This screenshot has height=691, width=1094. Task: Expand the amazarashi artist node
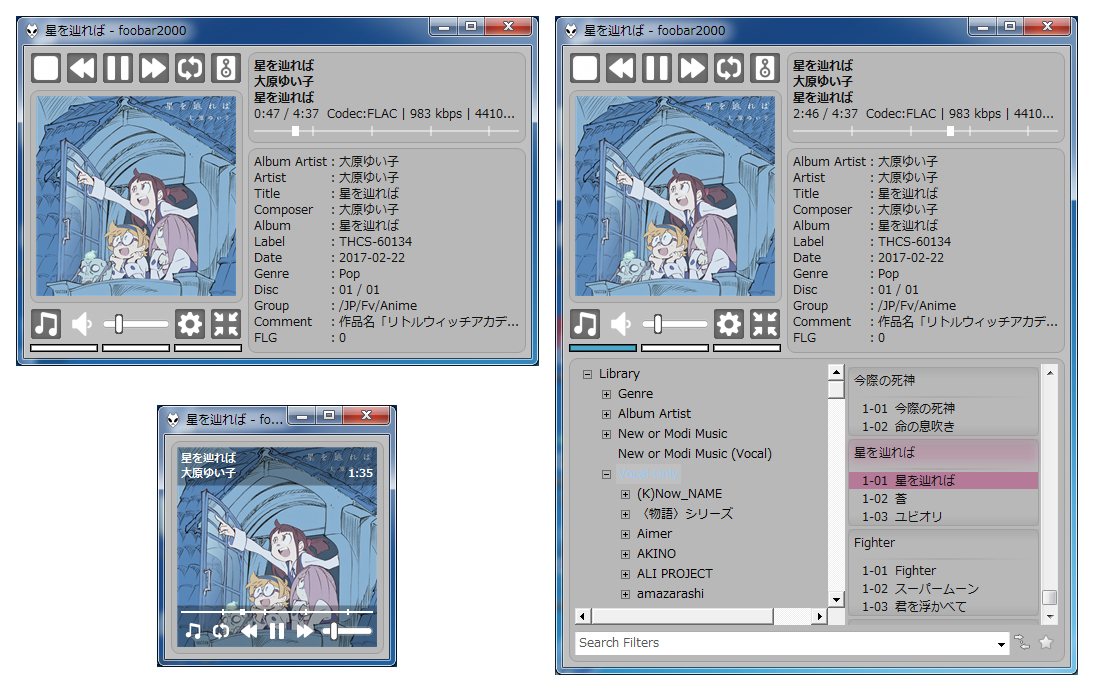(x=625, y=595)
